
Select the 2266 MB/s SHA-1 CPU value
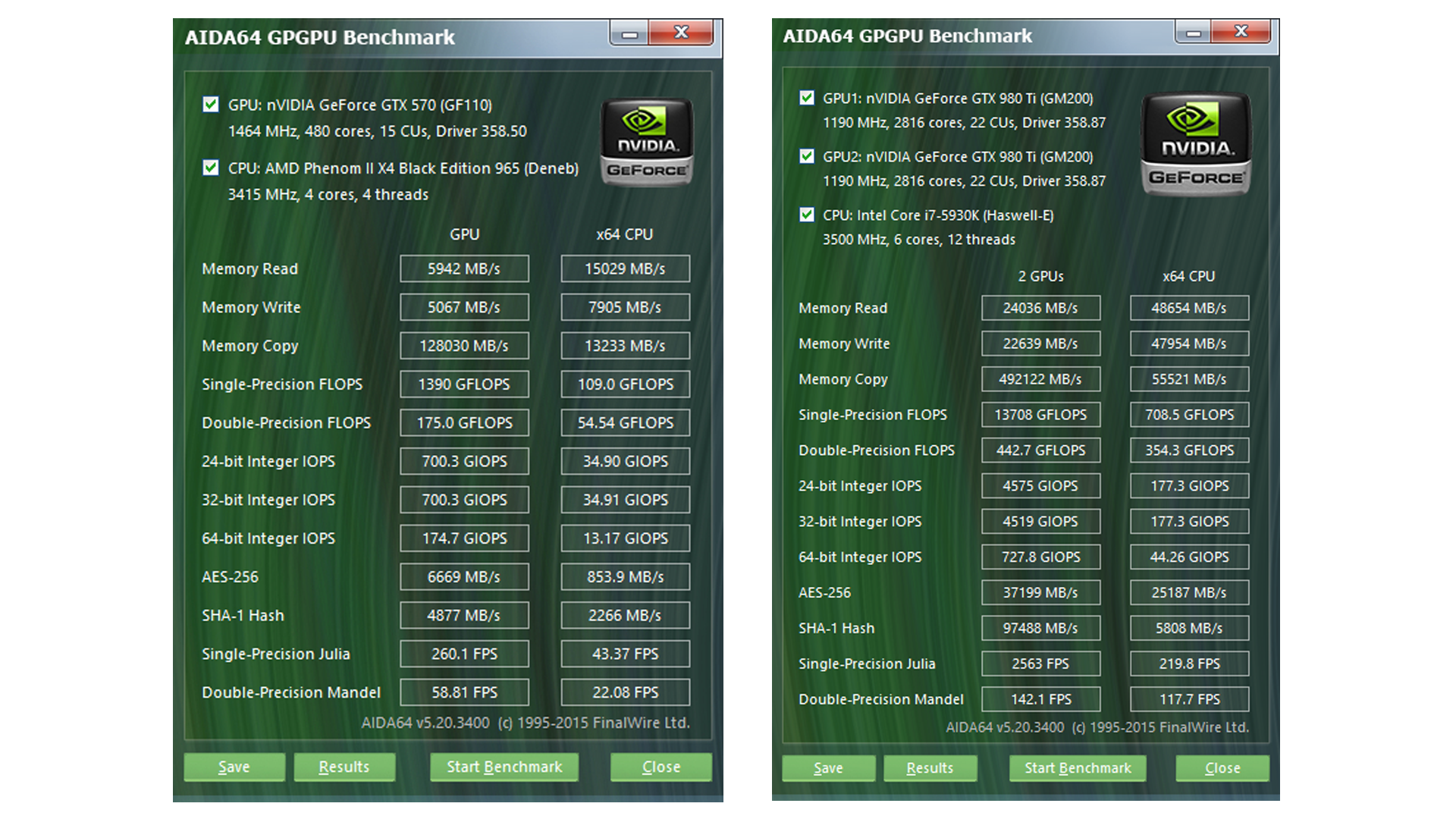click(x=625, y=615)
